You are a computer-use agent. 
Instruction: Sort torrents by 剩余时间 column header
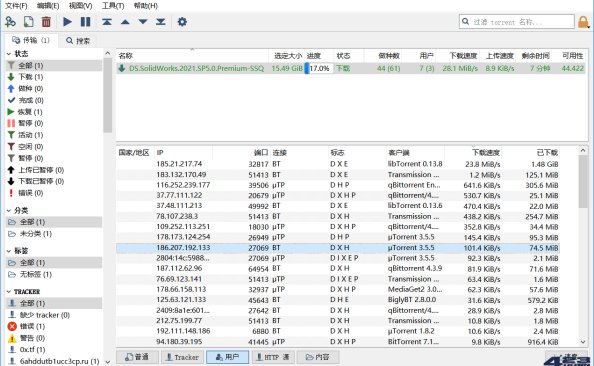tap(535, 56)
